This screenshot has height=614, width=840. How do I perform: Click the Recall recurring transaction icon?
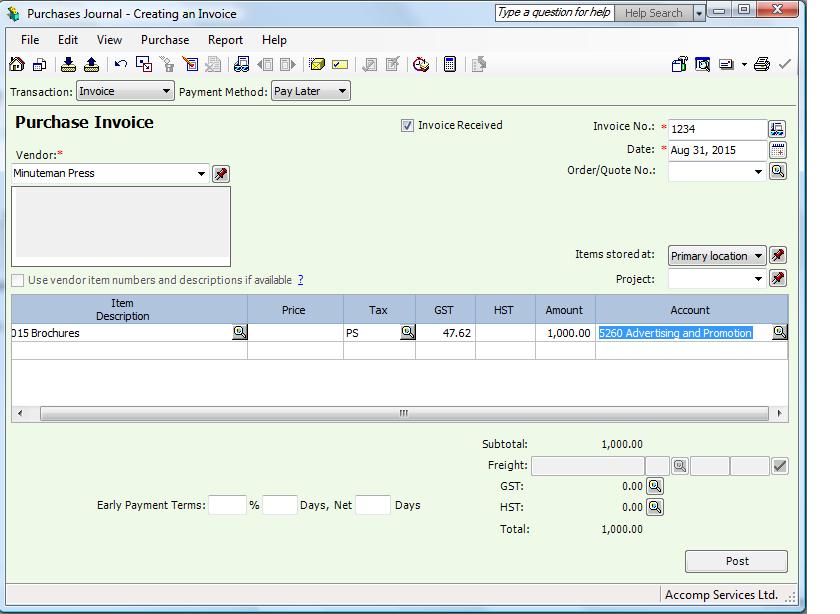[92, 65]
